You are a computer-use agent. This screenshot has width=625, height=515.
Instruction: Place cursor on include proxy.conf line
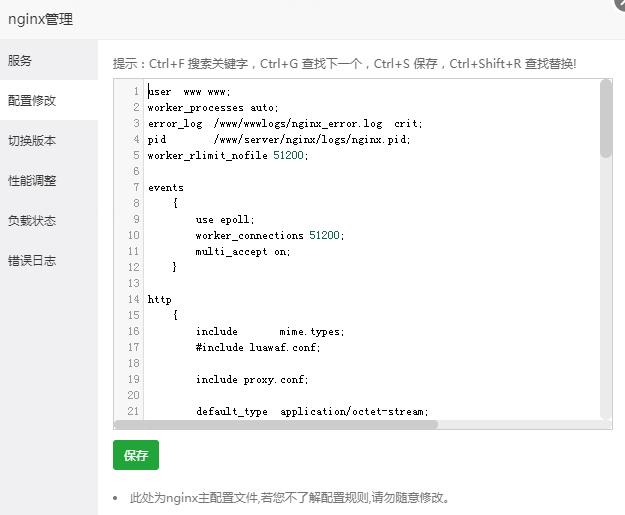[252, 380]
